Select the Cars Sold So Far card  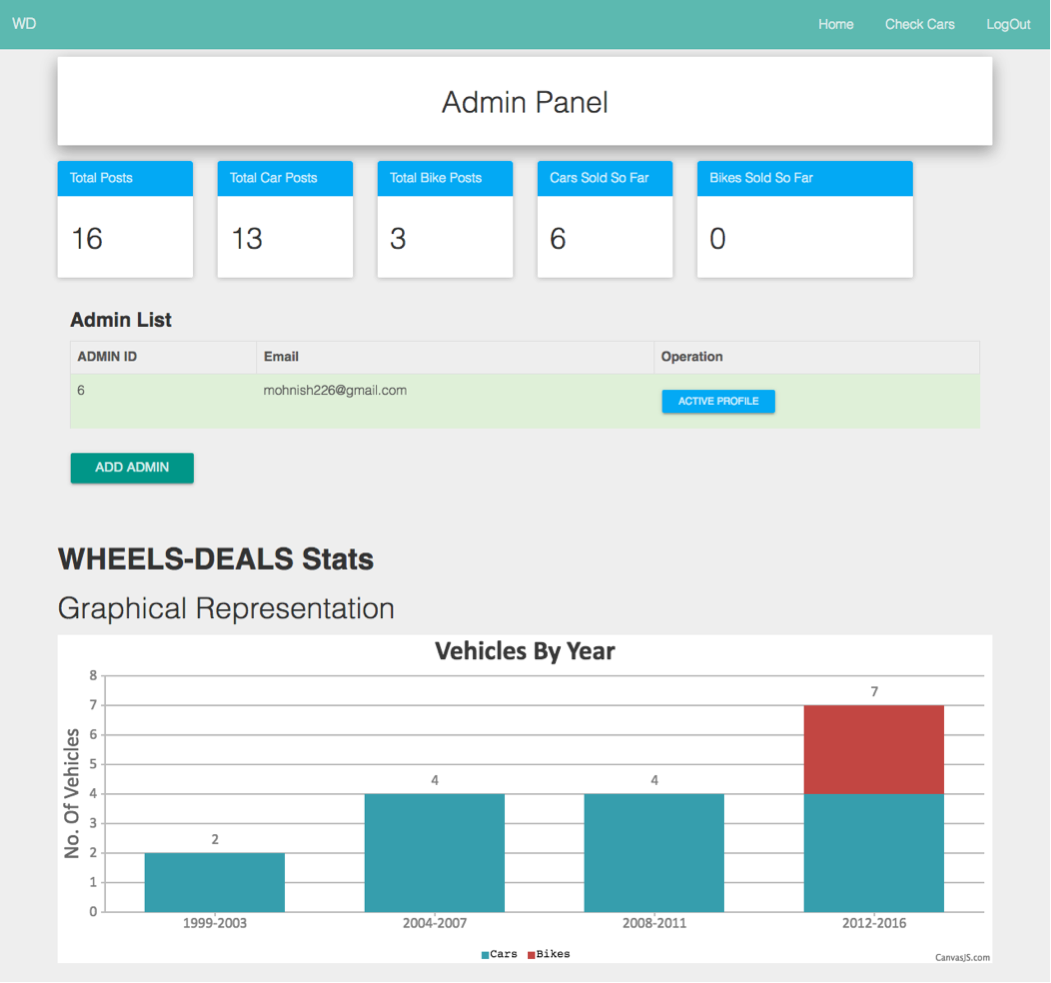(x=605, y=219)
